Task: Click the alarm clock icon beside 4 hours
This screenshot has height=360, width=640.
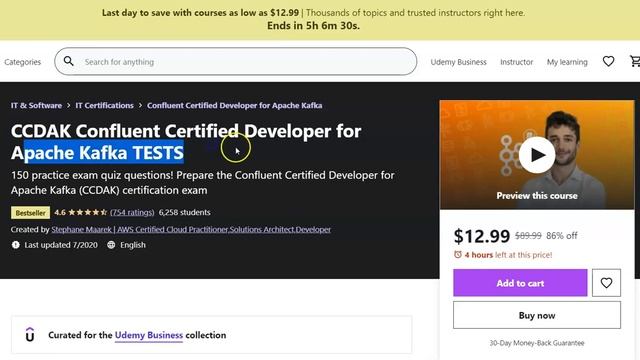Action: (x=458, y=255)
